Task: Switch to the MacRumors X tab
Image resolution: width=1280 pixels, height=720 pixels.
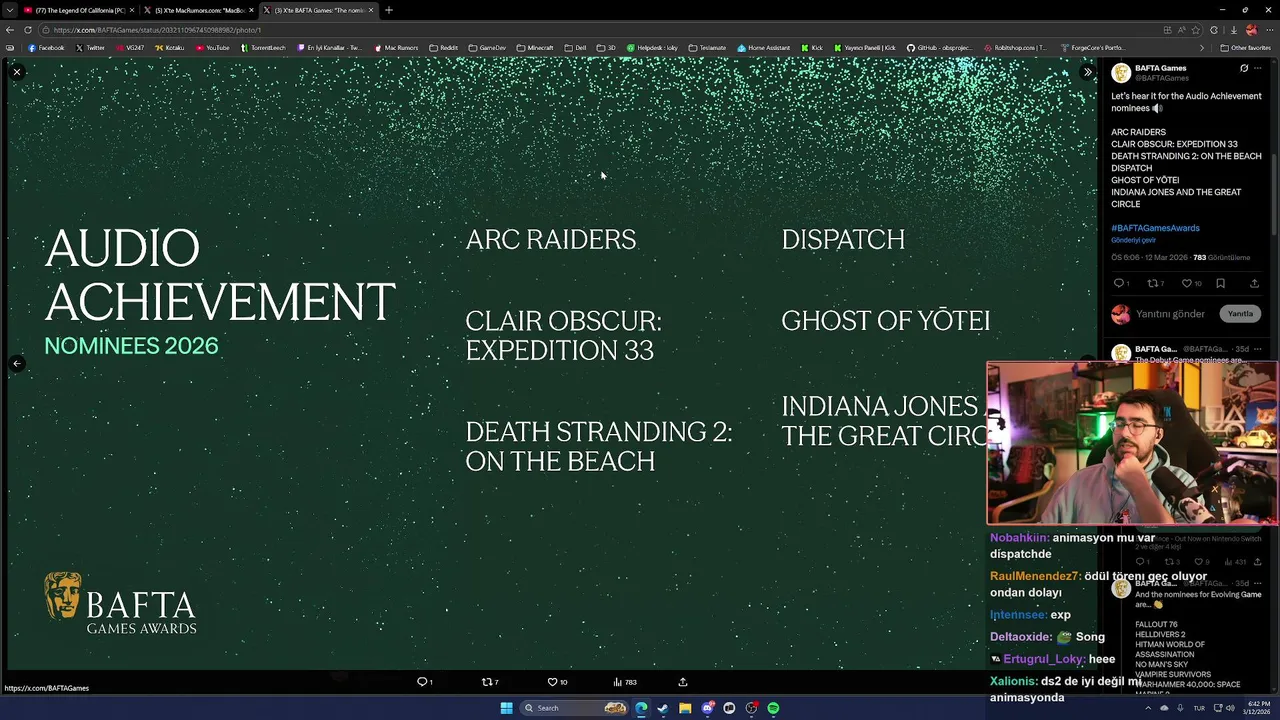Action: pos(198,10)
